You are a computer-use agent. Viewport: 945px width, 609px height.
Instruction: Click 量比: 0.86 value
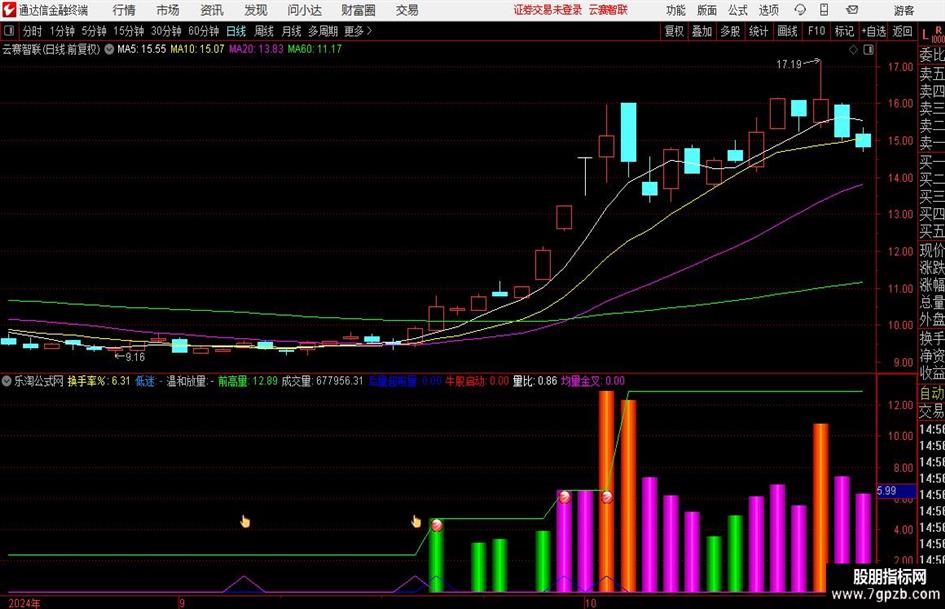point(535,381)
